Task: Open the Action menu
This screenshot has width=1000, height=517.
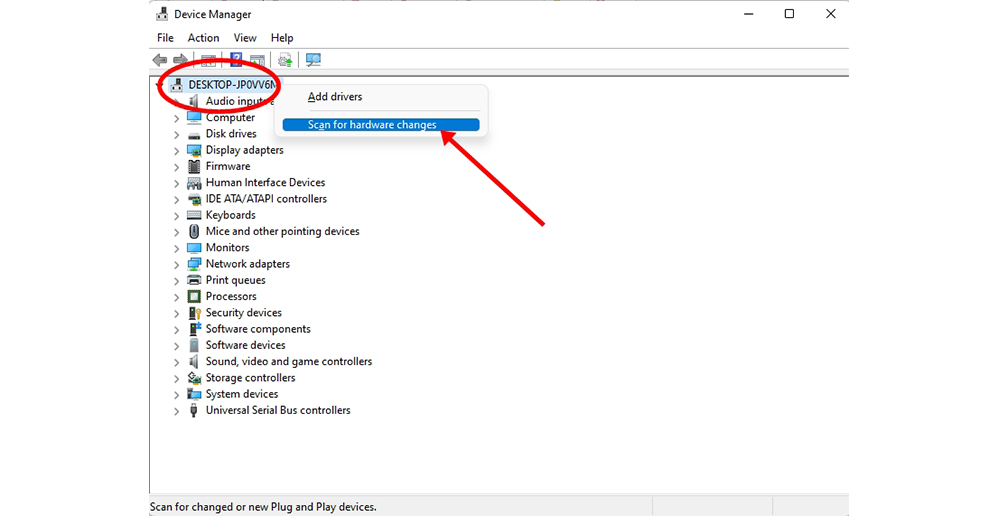Action: point(203,38)
